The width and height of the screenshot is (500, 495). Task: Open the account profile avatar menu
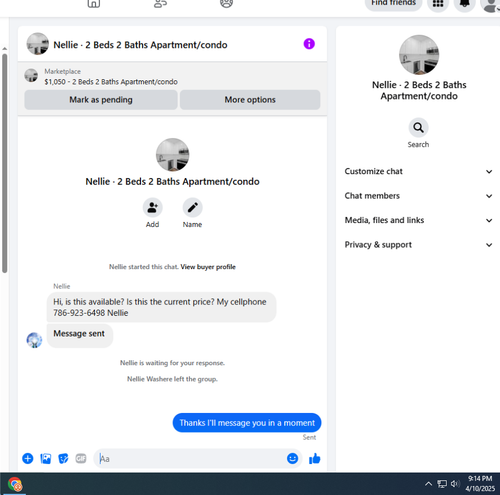point(491,4)
